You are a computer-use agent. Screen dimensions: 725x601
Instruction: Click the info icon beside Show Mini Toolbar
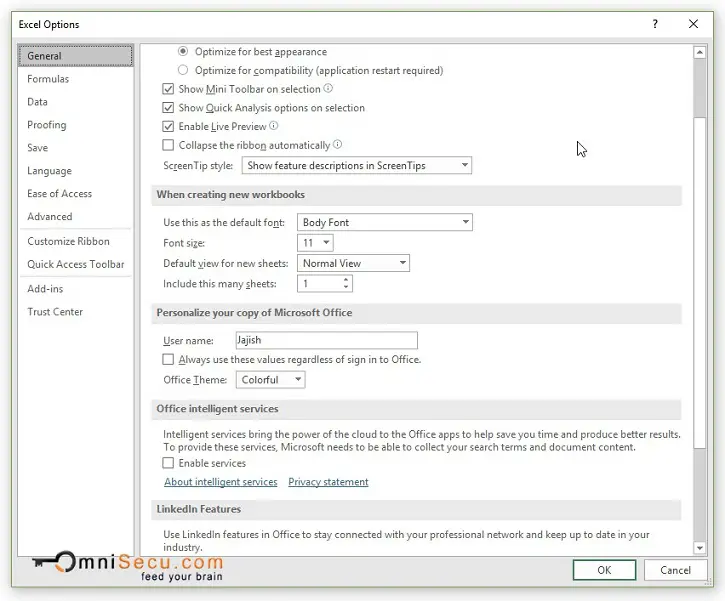coord(328,88)
